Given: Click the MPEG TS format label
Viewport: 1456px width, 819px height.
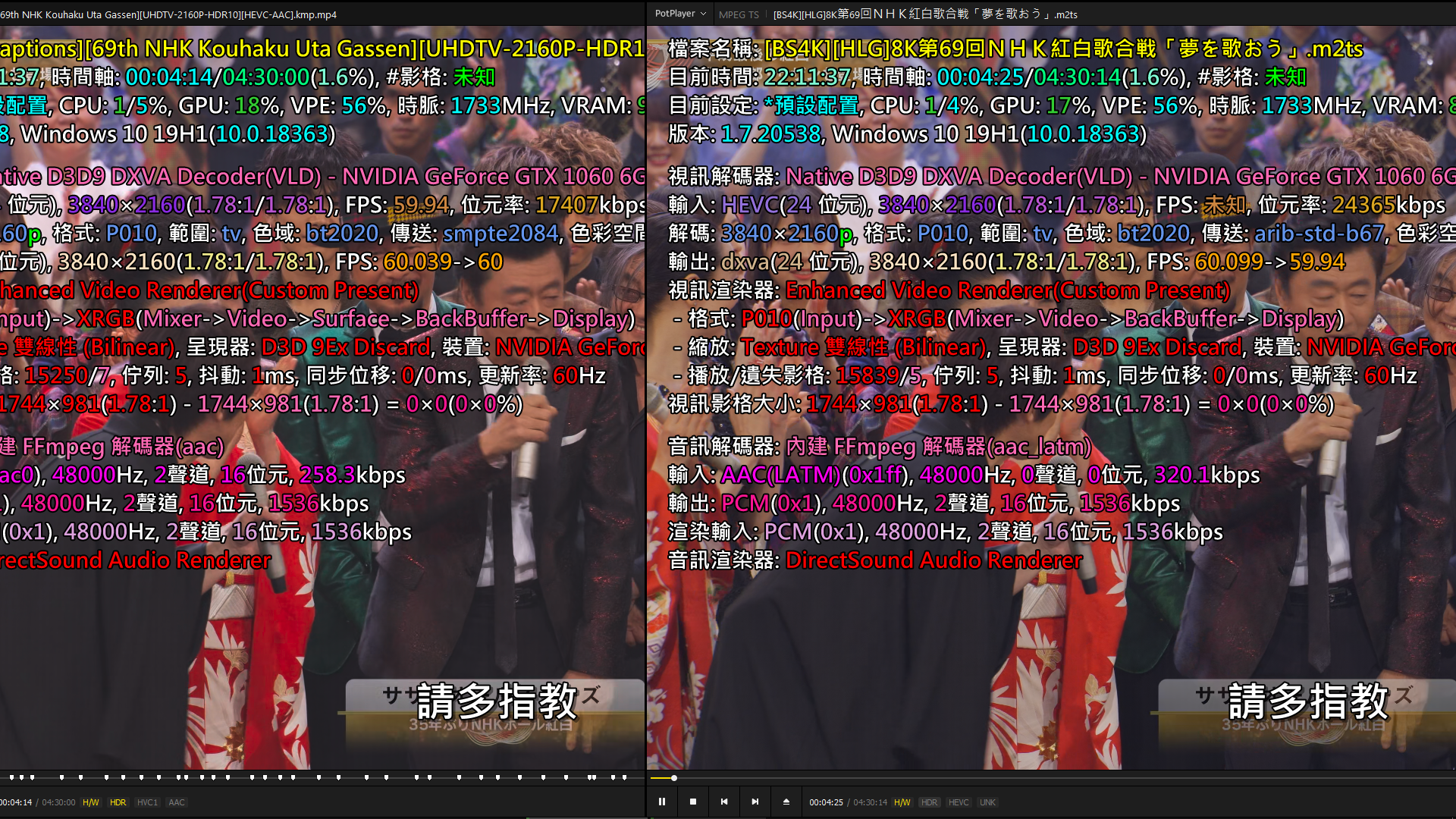Looking at the screenshot, I should (739, 14).
